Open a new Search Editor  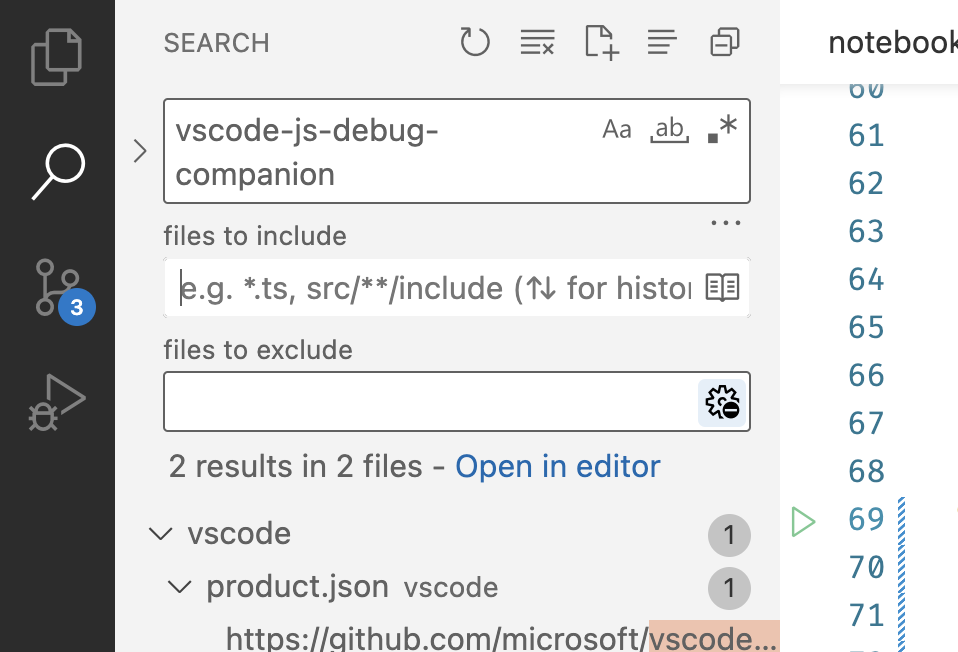600,42
